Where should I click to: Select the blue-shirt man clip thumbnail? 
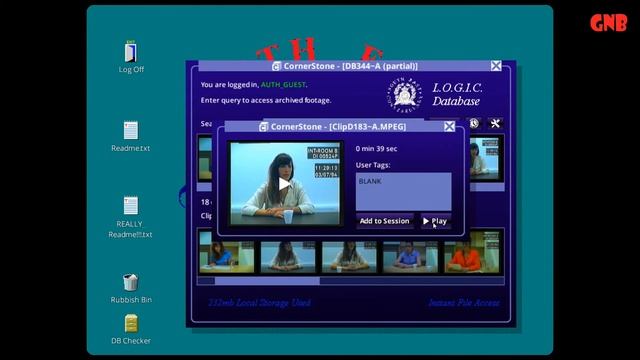pyautogui.click(x=410, y=257)
